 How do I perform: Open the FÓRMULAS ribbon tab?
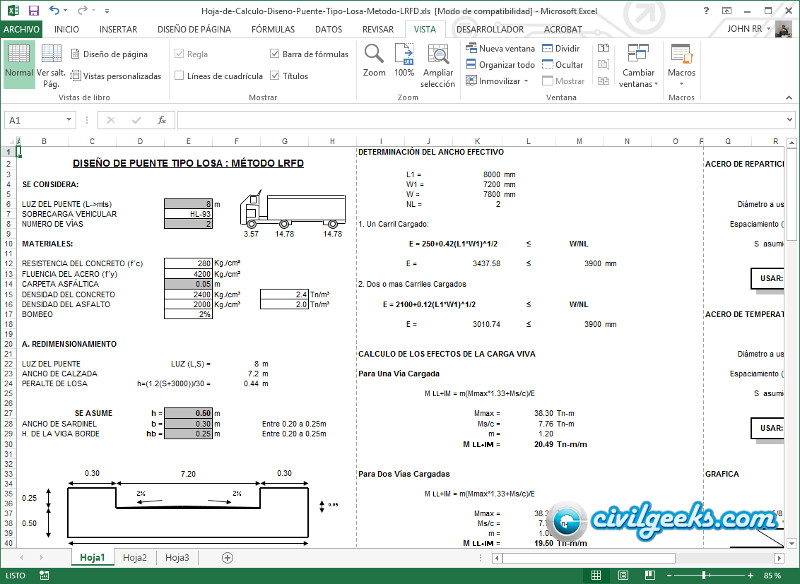pyautogui.click(x=273, y=29)
